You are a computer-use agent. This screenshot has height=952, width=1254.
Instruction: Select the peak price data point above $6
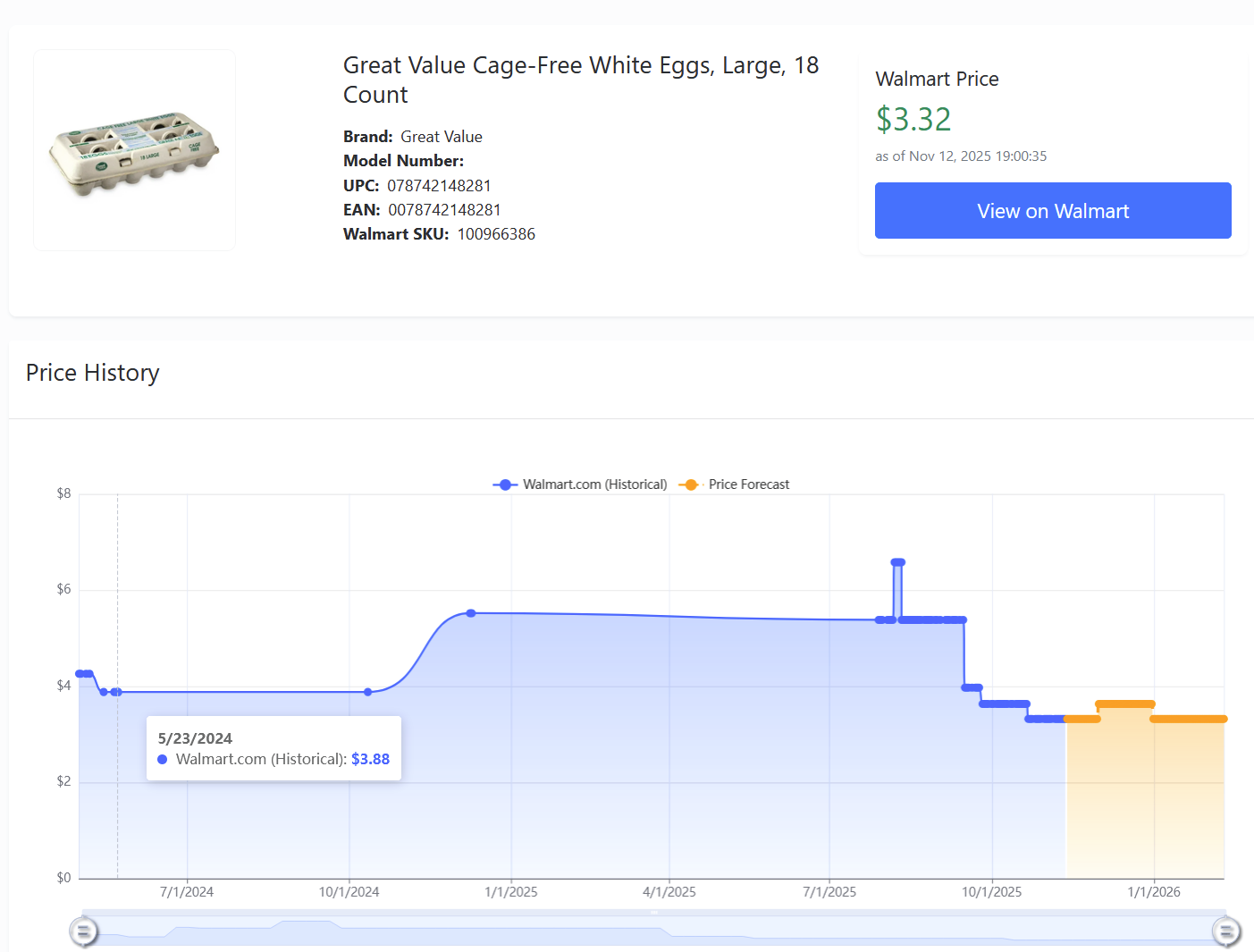[897, 562]
